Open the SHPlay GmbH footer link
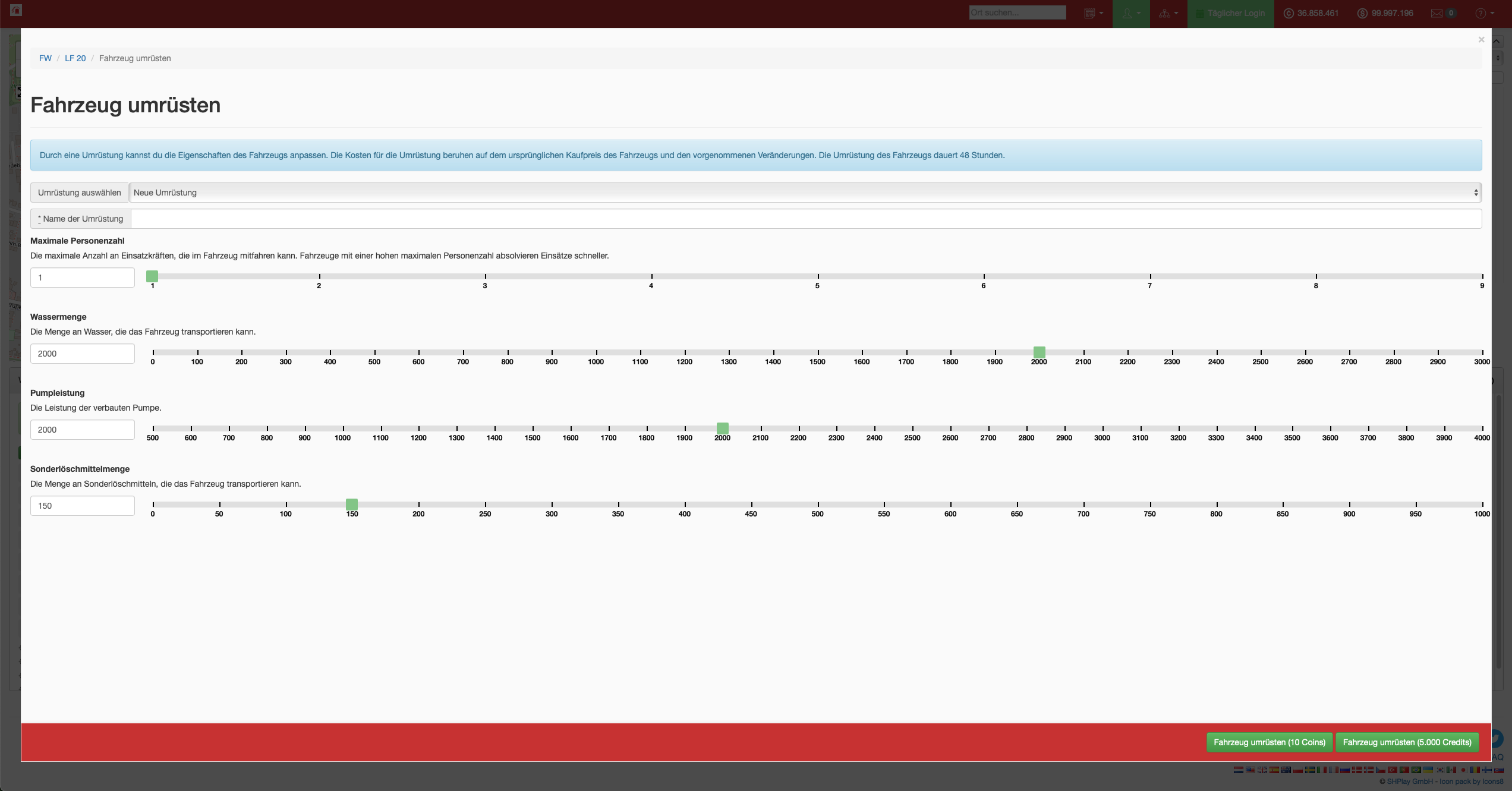Viewport: 1512px width, 791px height. (x=1410, y=781)
